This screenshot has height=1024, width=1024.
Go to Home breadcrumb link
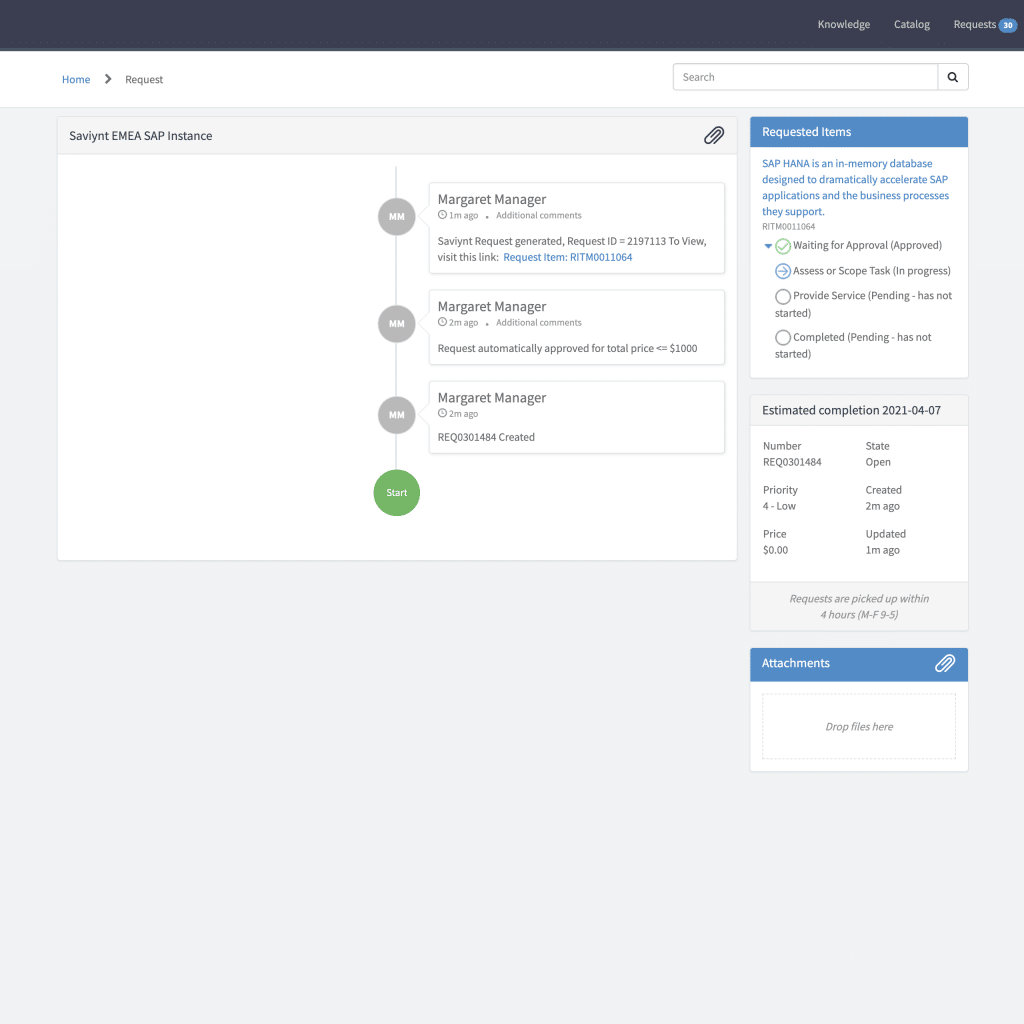(x=76, y=80)
